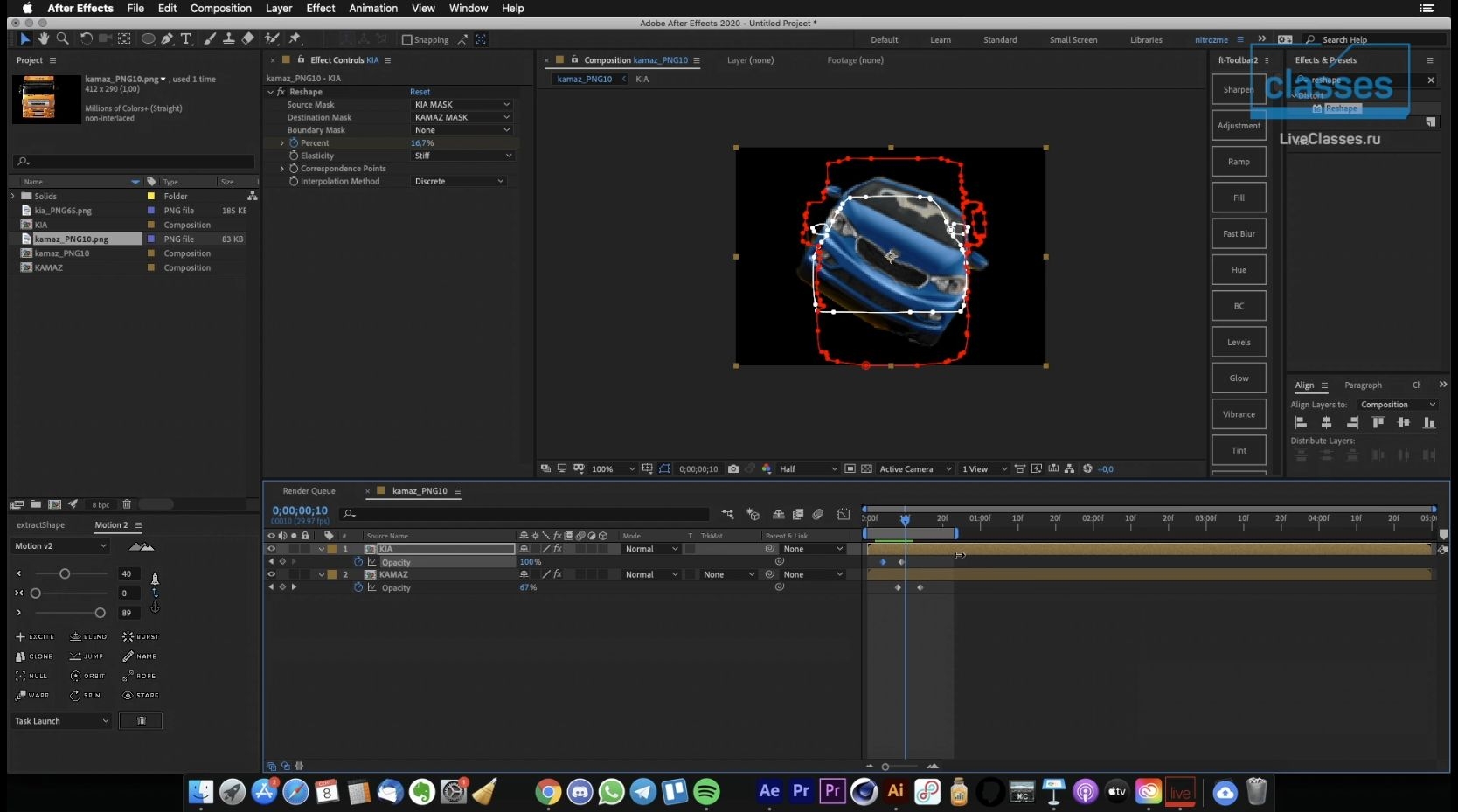This screenshot has height=812, width=1458.
Task: Toggle the KIA Opacity stopwatch
Action: click(358, 562)
